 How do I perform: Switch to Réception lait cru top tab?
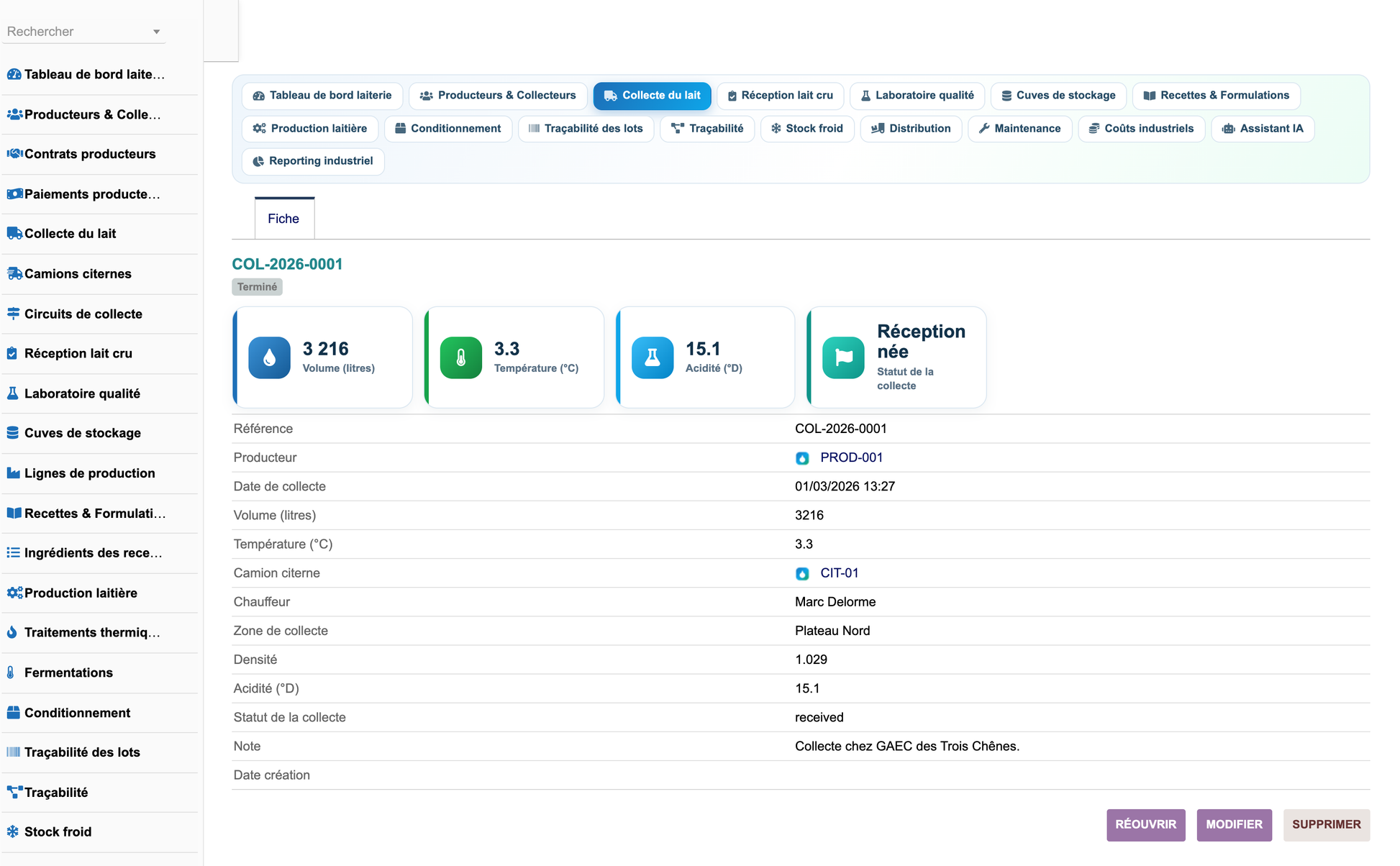coord(780,96)
